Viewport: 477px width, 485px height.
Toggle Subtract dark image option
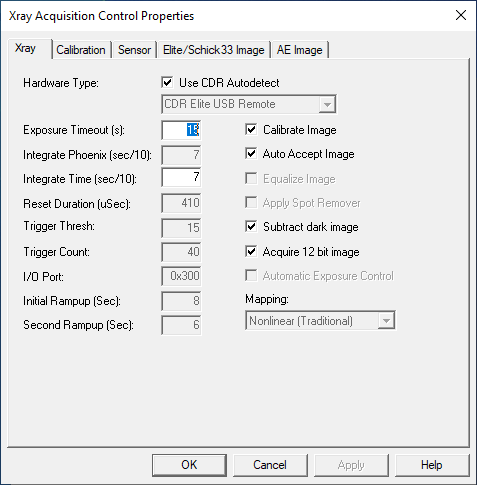[251, 227]
